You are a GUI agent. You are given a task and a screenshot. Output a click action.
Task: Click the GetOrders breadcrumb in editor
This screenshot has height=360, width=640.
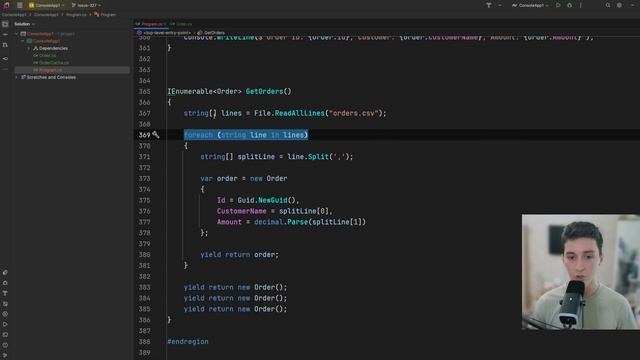click(211, 33)
